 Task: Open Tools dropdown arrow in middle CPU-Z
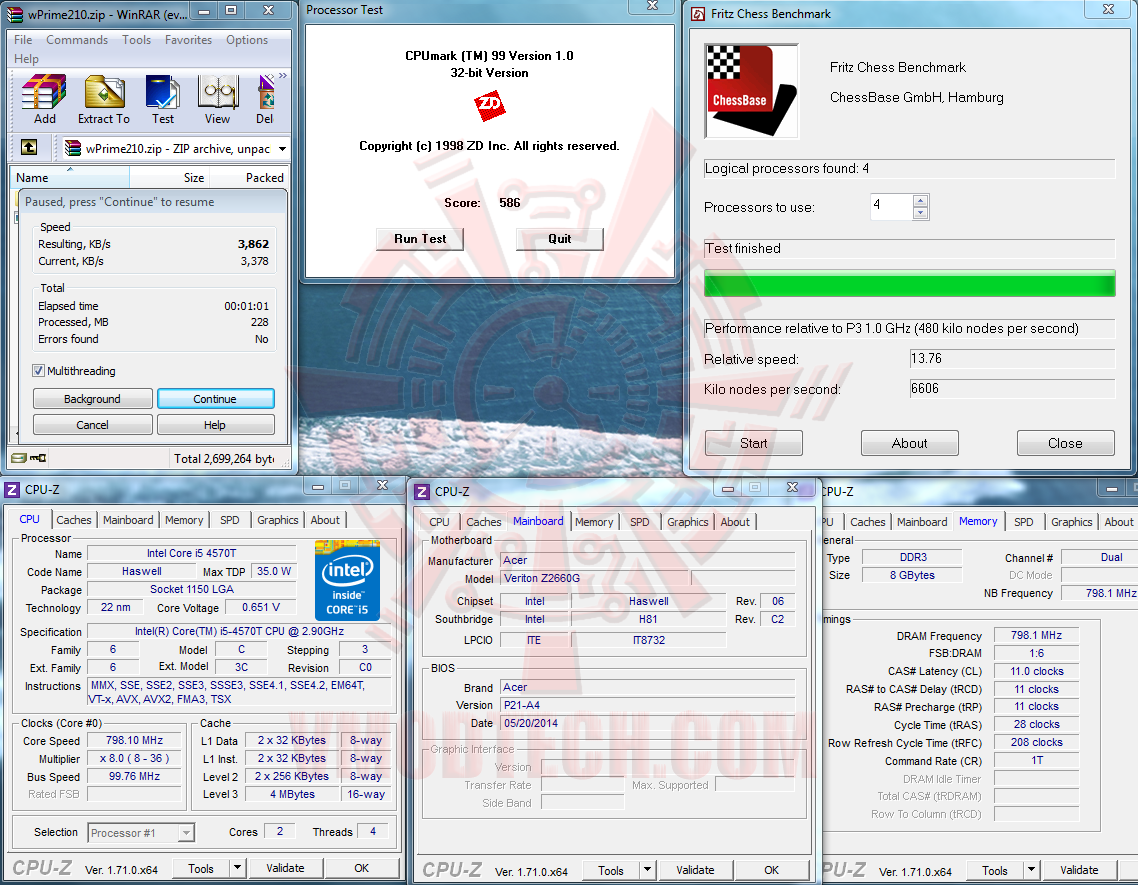coord(647,870)
